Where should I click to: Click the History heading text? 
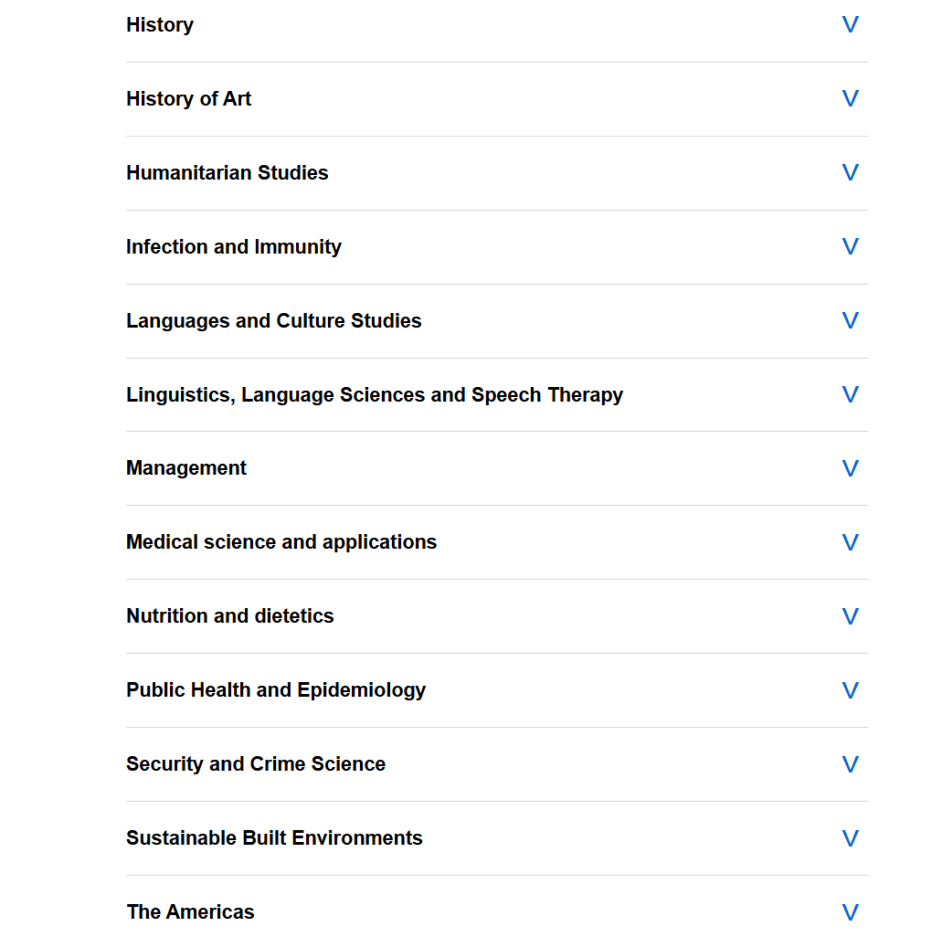[160, 25]
